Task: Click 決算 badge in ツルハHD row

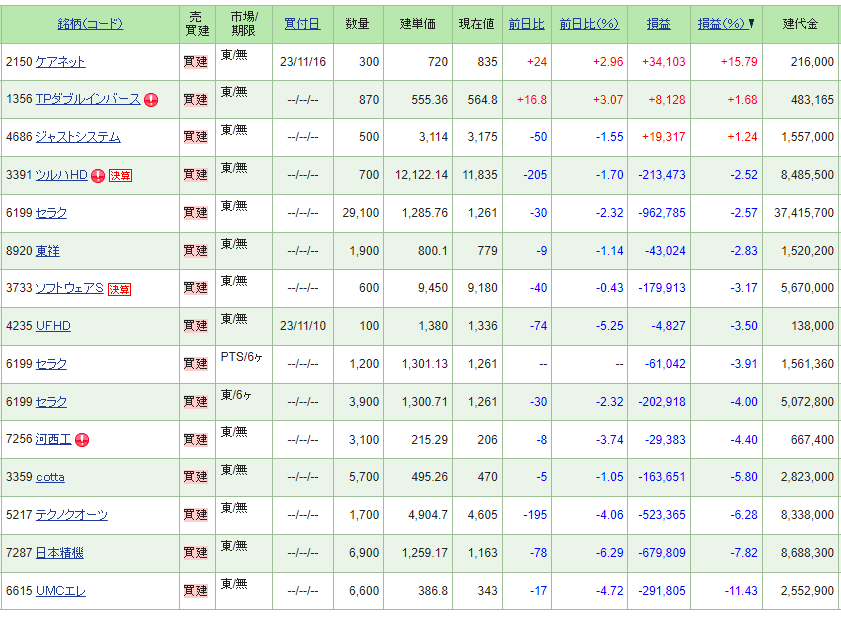Action: (x=120, y=175)
